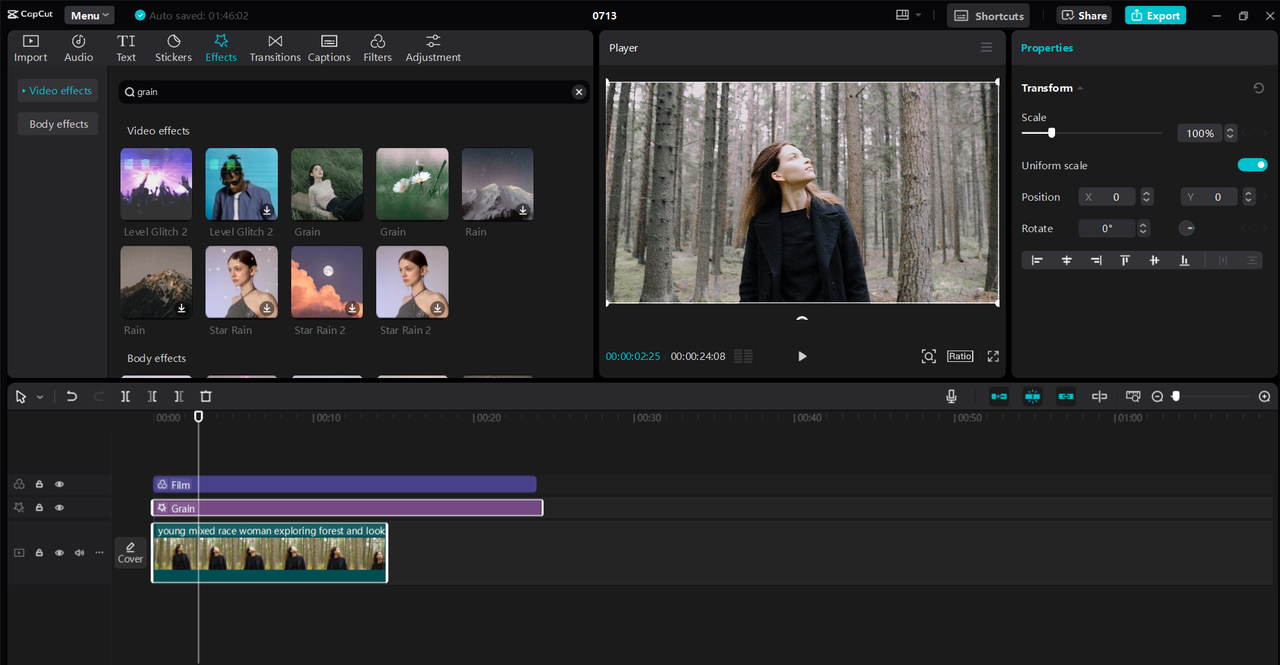Undo the last action
The image size is (1280, 665).
coord(72,396)
